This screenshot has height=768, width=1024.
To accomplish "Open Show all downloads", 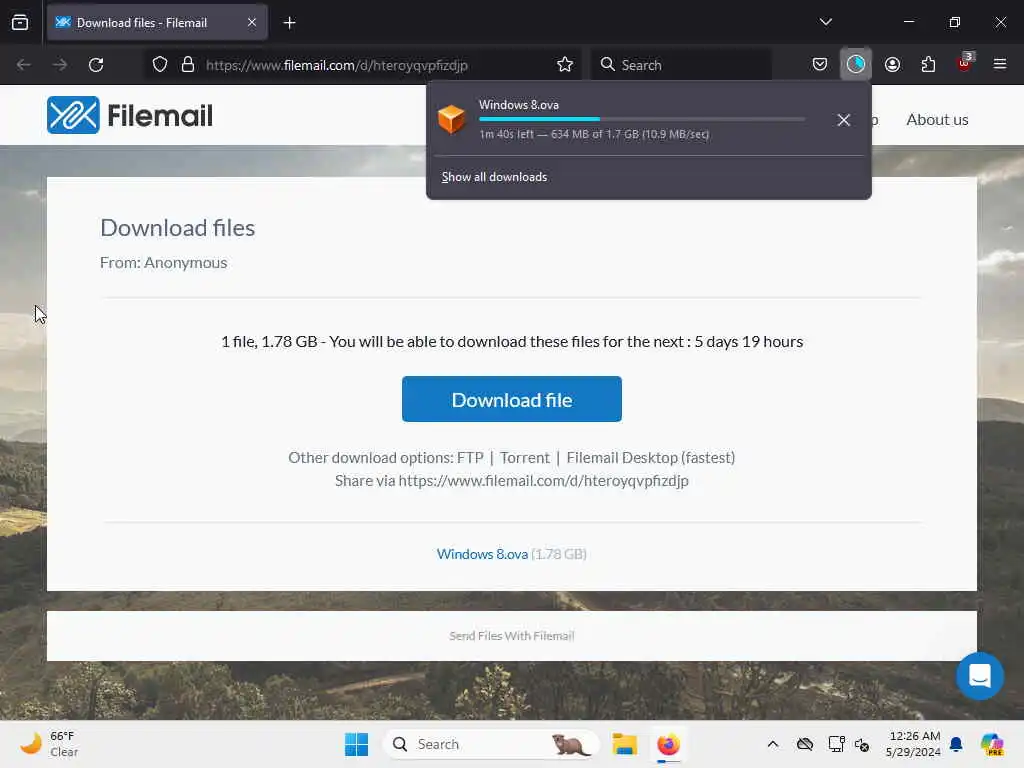I will click(x=494, y=177).
